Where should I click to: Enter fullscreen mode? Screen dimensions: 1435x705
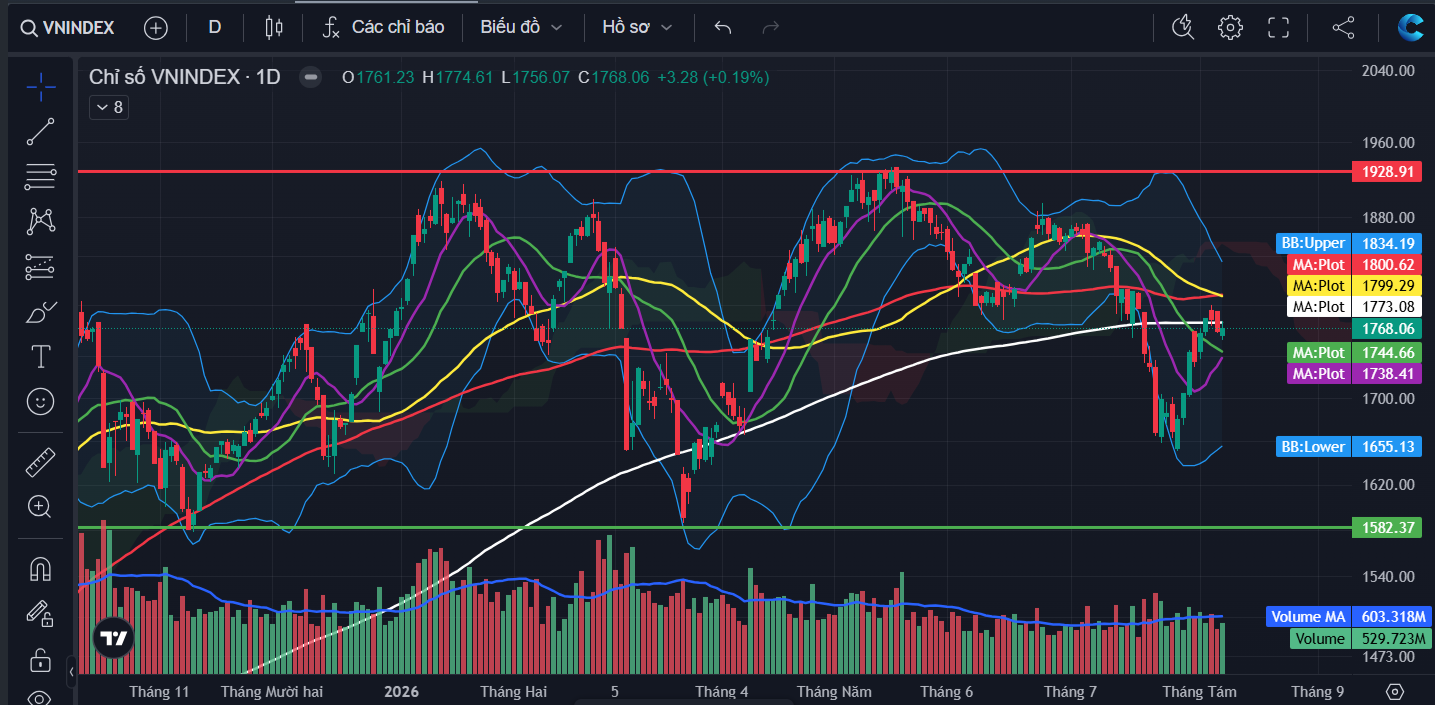(x=1278, y=27)
